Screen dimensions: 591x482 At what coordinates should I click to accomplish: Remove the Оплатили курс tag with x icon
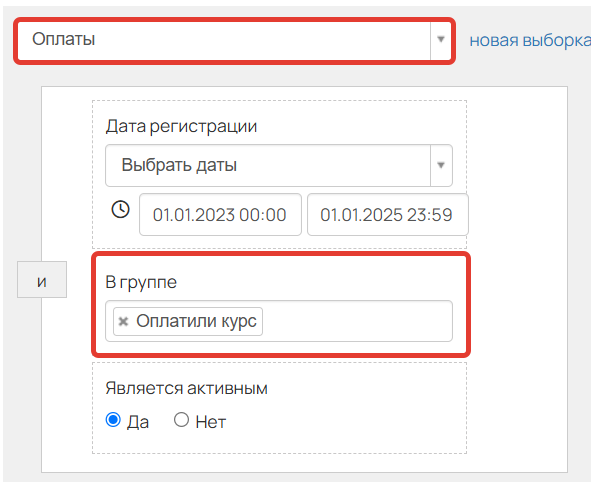123,321
